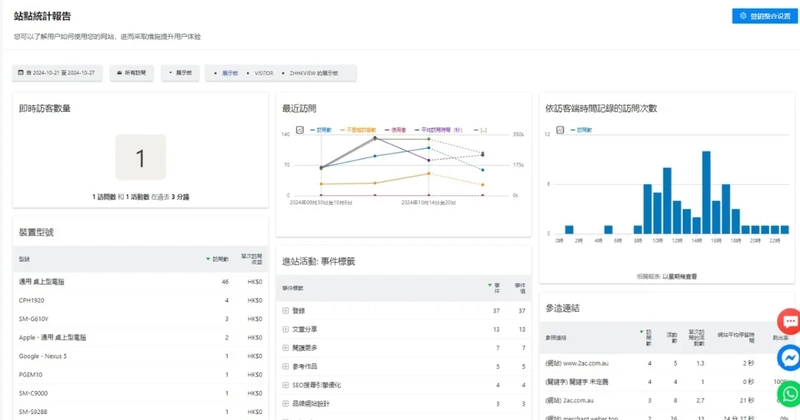Screen dimensions: 800x420
Task: Click metric picker icon in 最近訪問 chart
Action: coord(301,130)
